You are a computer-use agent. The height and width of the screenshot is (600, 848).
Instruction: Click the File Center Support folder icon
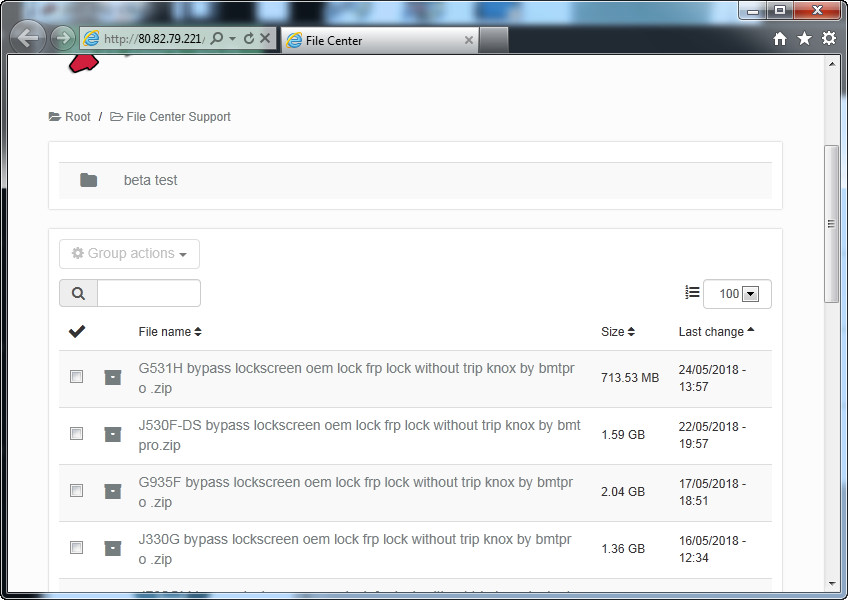pyautogui.click(x=116, y=117)
